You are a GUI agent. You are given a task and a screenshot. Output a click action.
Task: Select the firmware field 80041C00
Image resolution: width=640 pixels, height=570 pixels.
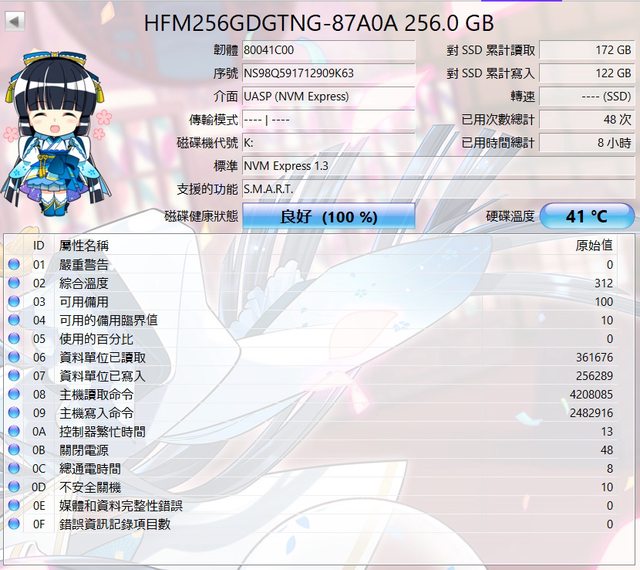click(x=329, y=50)
